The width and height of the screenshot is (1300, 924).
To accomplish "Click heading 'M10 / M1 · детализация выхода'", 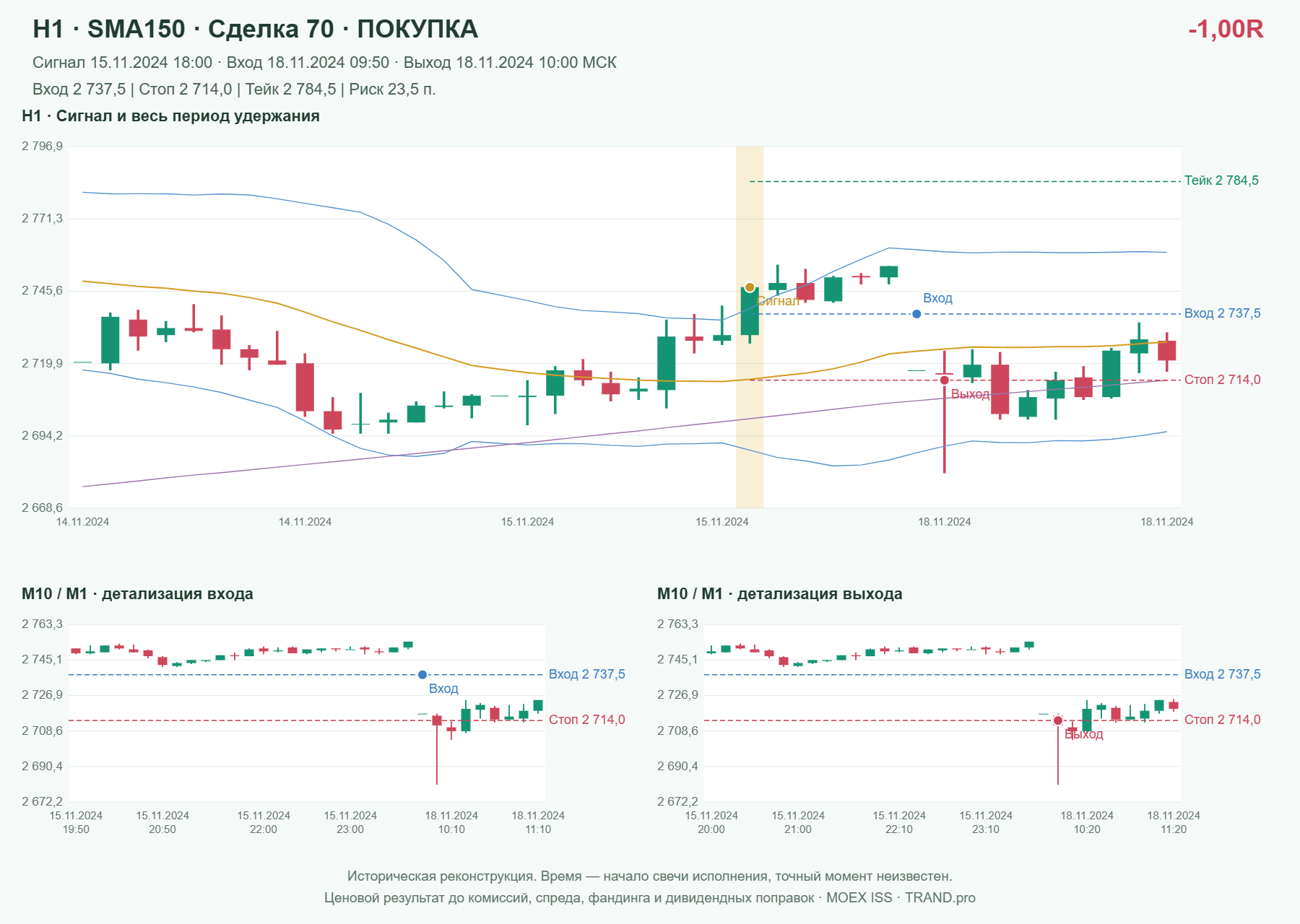I will click(780, 594).
